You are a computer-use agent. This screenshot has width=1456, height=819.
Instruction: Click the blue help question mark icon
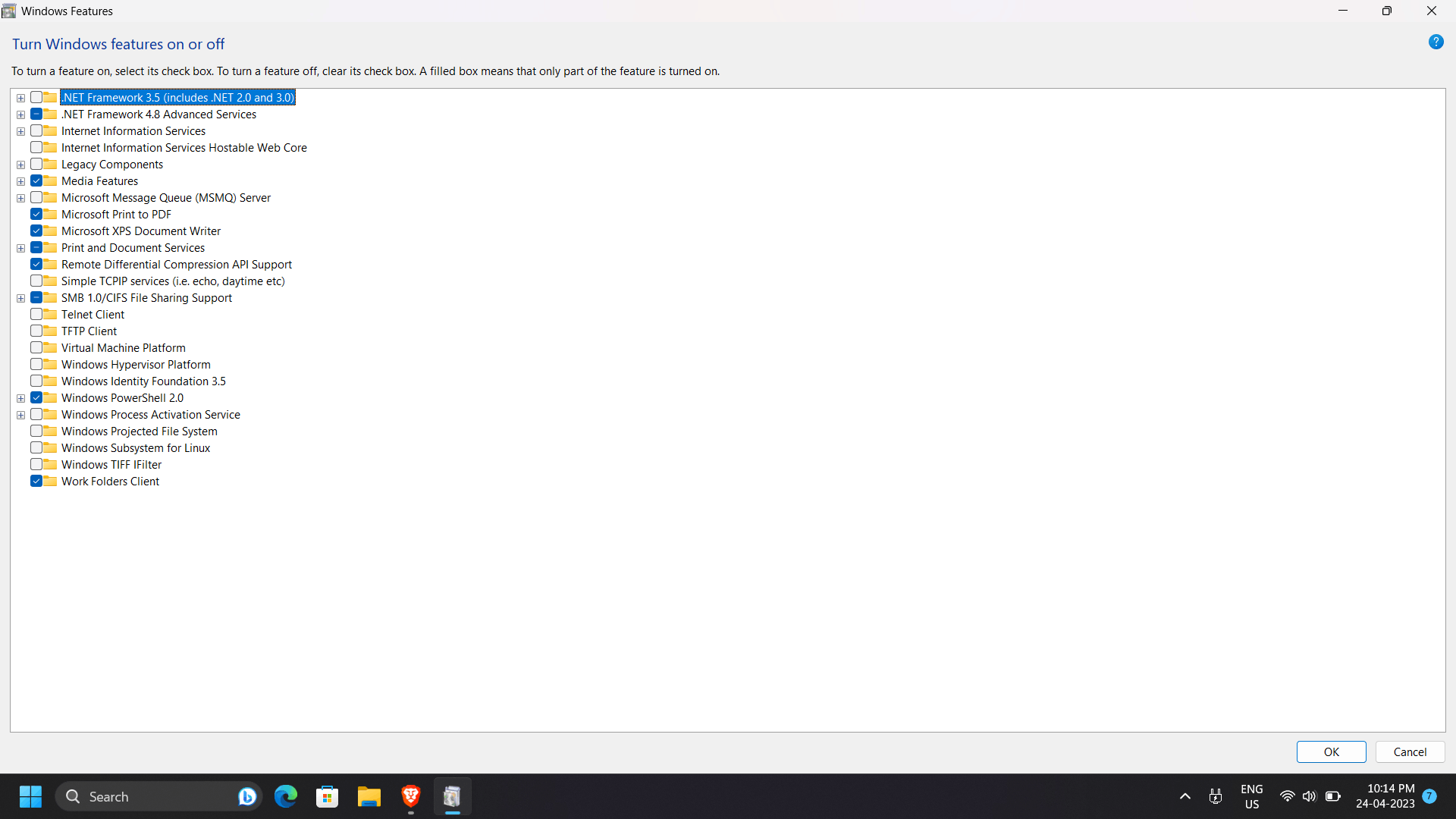pos(1436,42)
